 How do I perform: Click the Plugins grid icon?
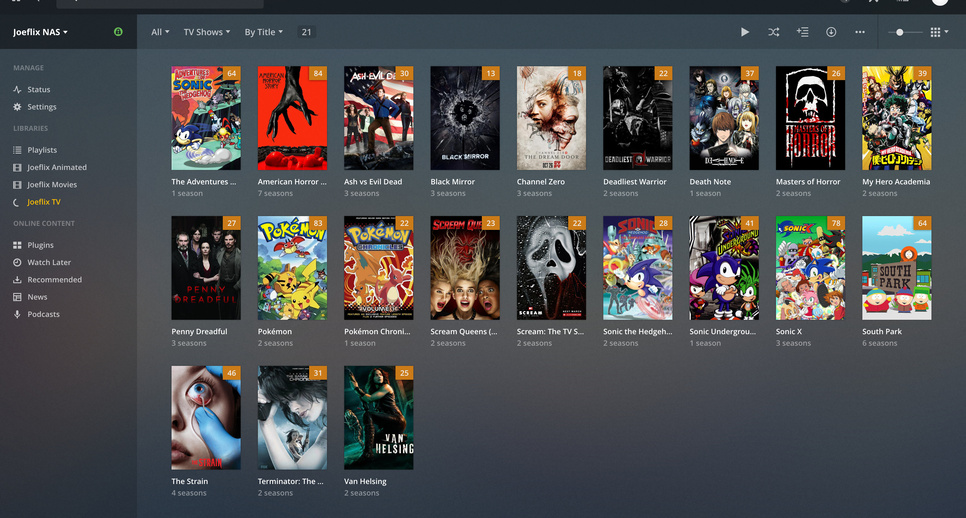coord(17,245)
